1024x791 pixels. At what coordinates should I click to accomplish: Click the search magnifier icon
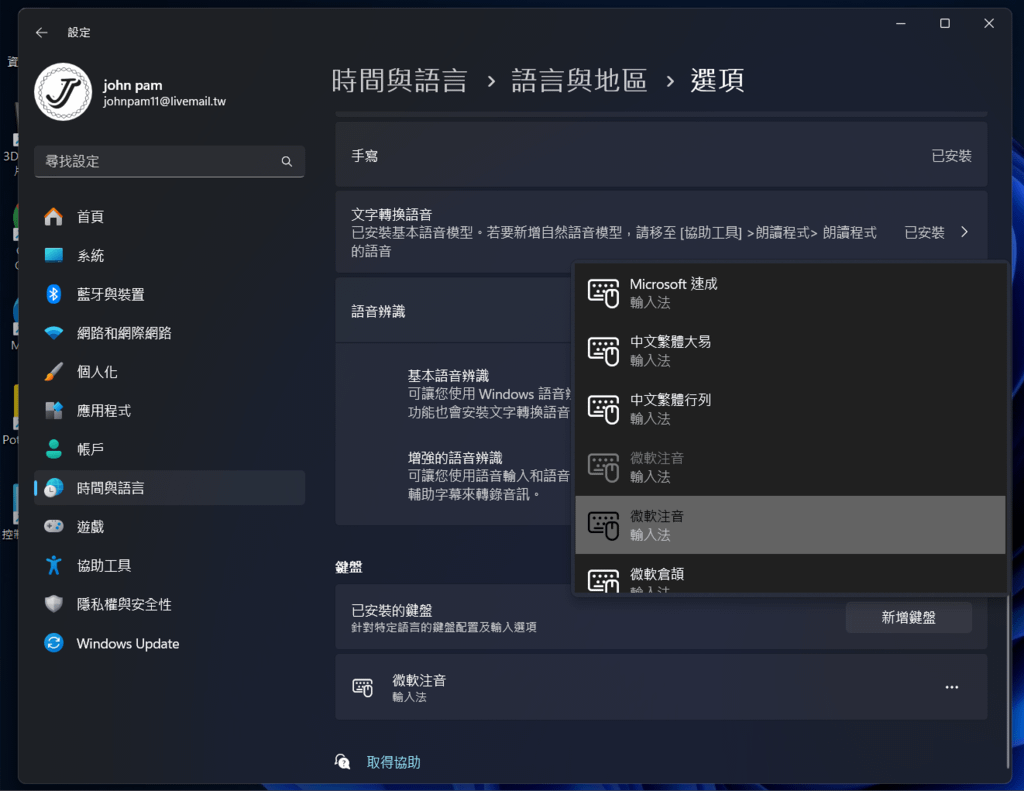pyautogui.click(x=287, y=161)
